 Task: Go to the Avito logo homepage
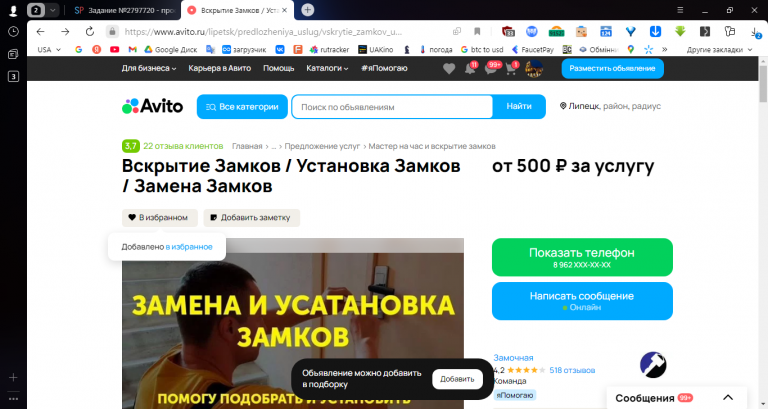pos(152,106)
